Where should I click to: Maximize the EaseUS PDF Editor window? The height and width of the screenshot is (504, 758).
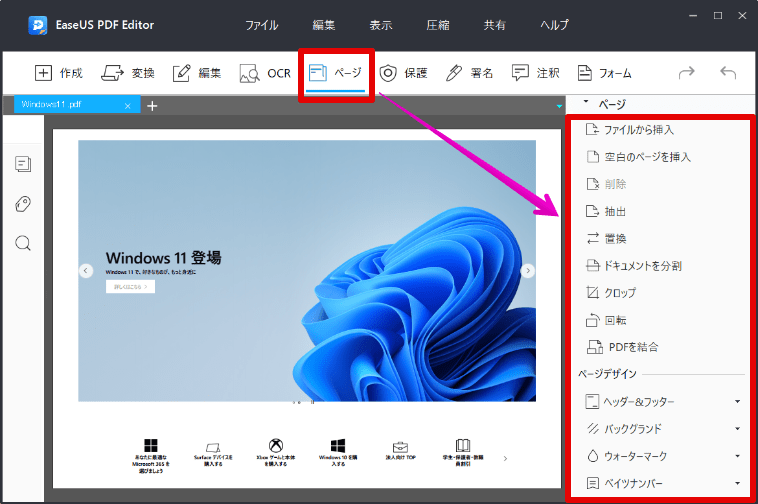click(718, 16)
